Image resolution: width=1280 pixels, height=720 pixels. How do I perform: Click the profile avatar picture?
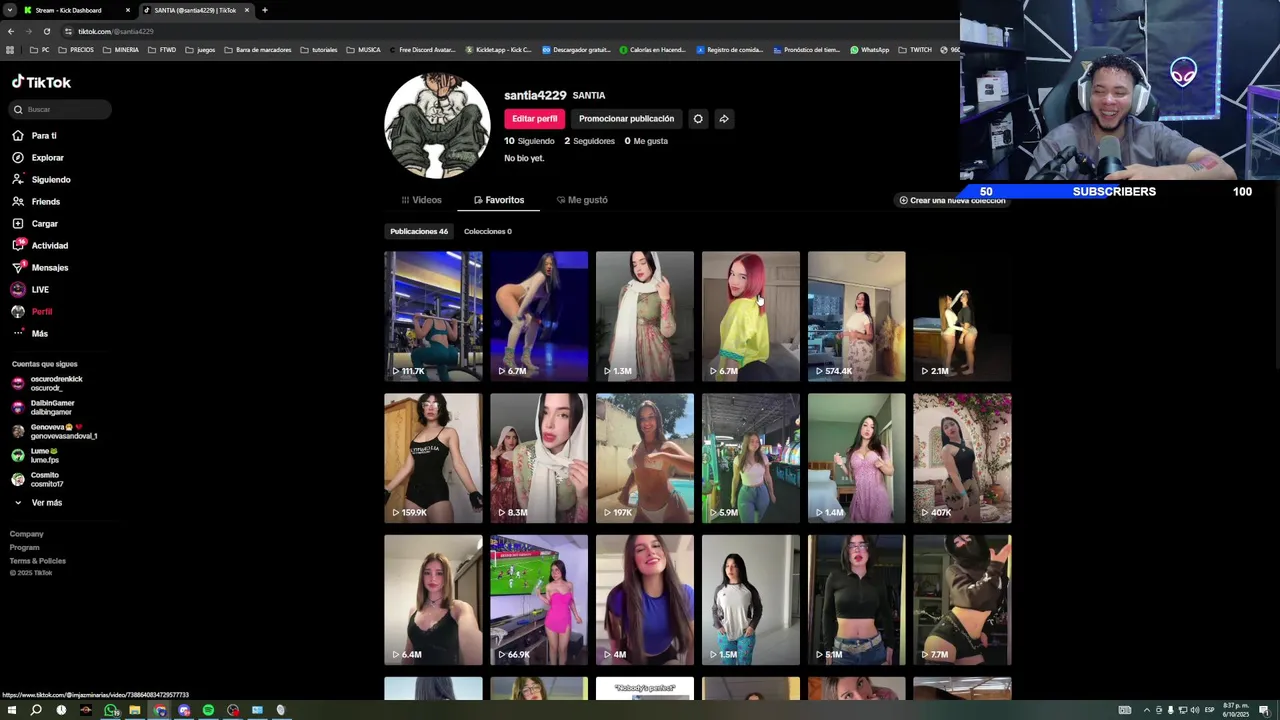(437, 125)
